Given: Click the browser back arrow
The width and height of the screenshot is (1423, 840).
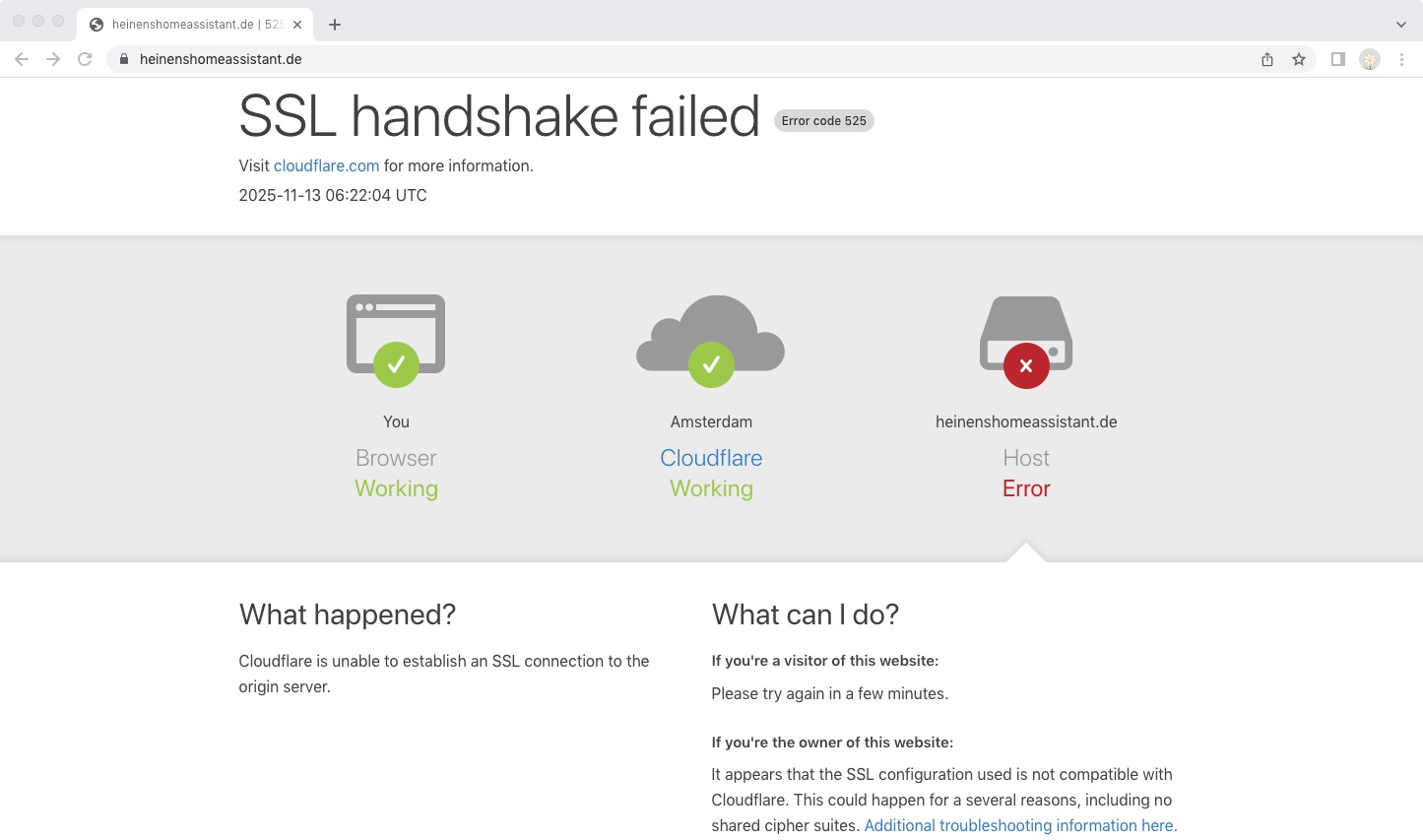Looking at the screenshot, I should [x=22, y=59].
